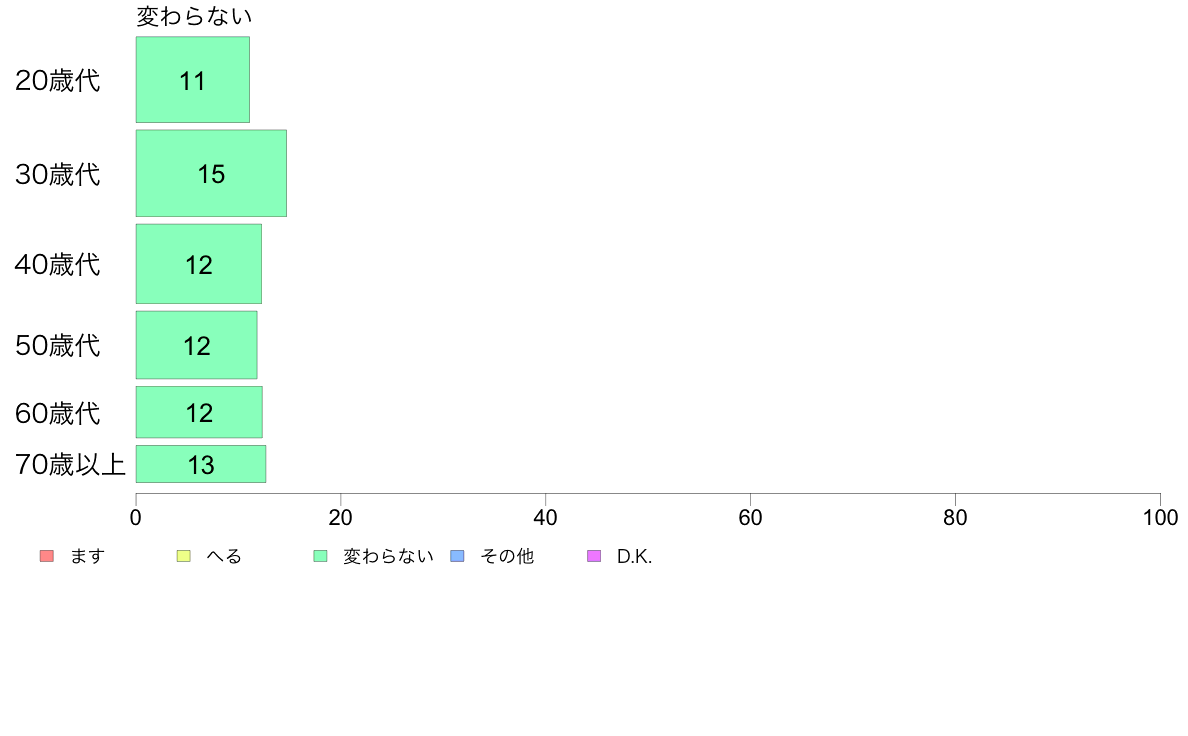This screenshot has width=1188, height=736.
Task: Click the red ます legend swatch
Action: tap(46, 556)
